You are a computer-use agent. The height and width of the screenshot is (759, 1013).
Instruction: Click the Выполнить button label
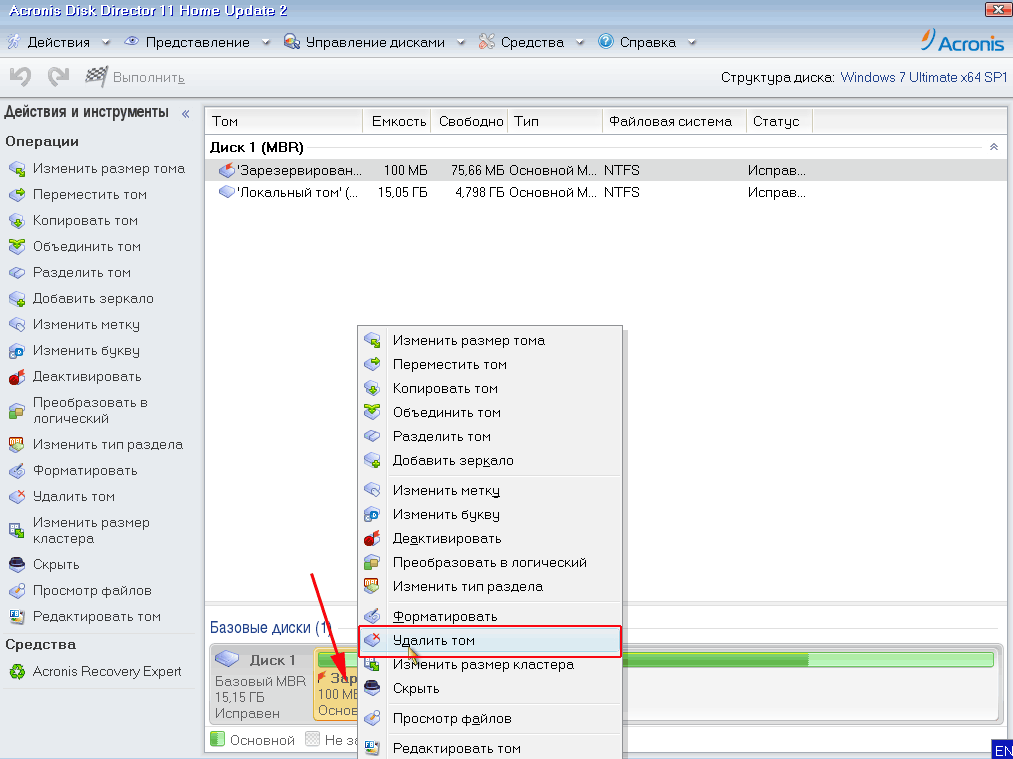pyautogui.click(x=149, y=78)
